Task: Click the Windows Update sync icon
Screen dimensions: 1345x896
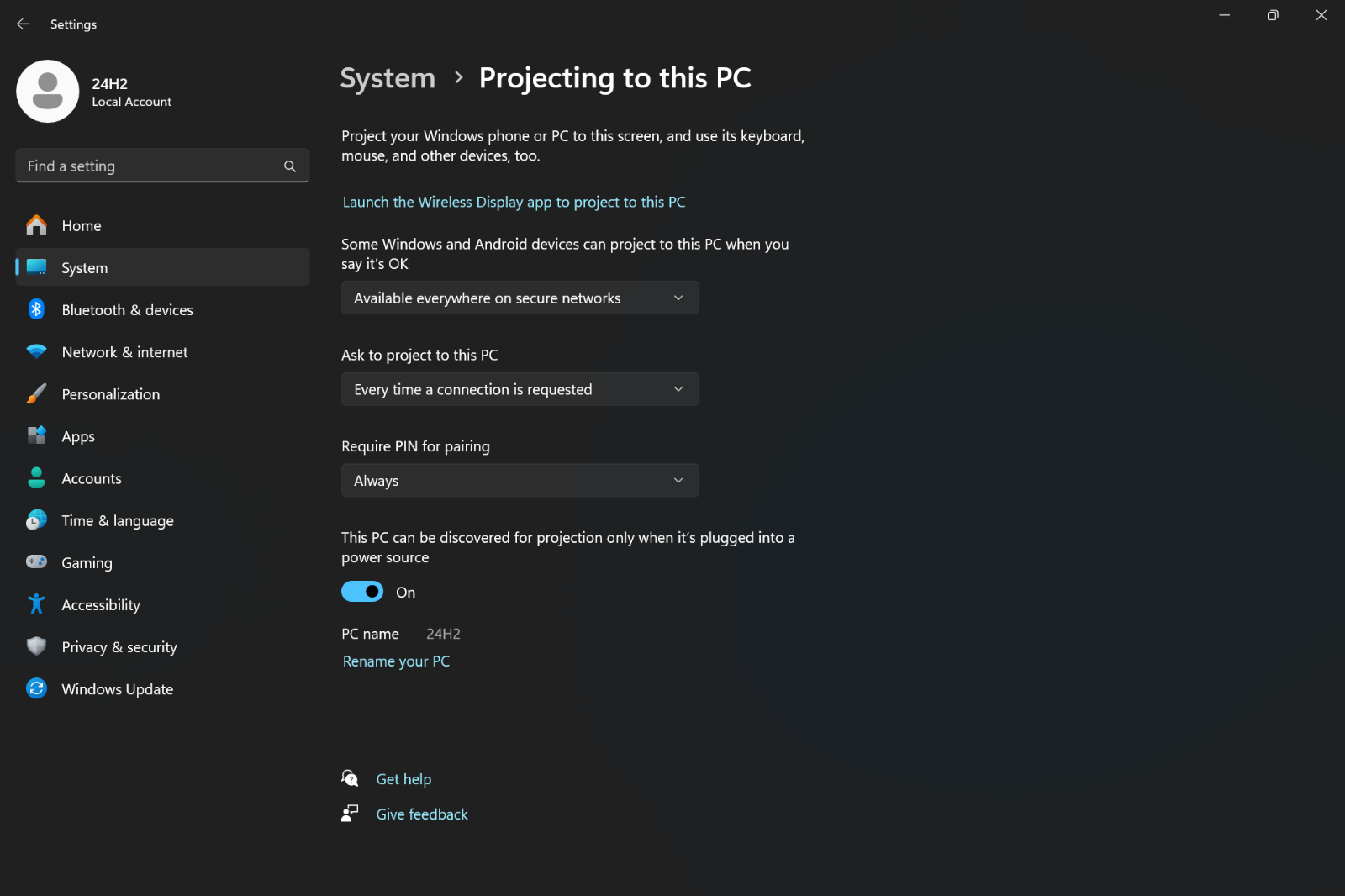Action: coord(36,688)
